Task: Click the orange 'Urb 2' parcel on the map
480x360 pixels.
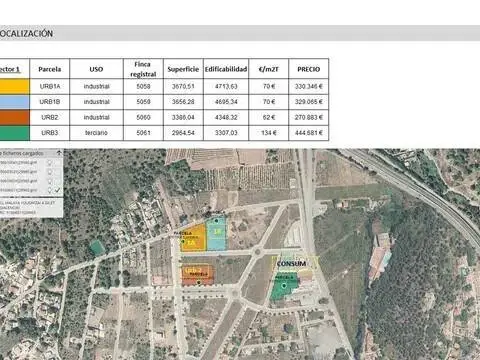Action: [x=198, y=275]
